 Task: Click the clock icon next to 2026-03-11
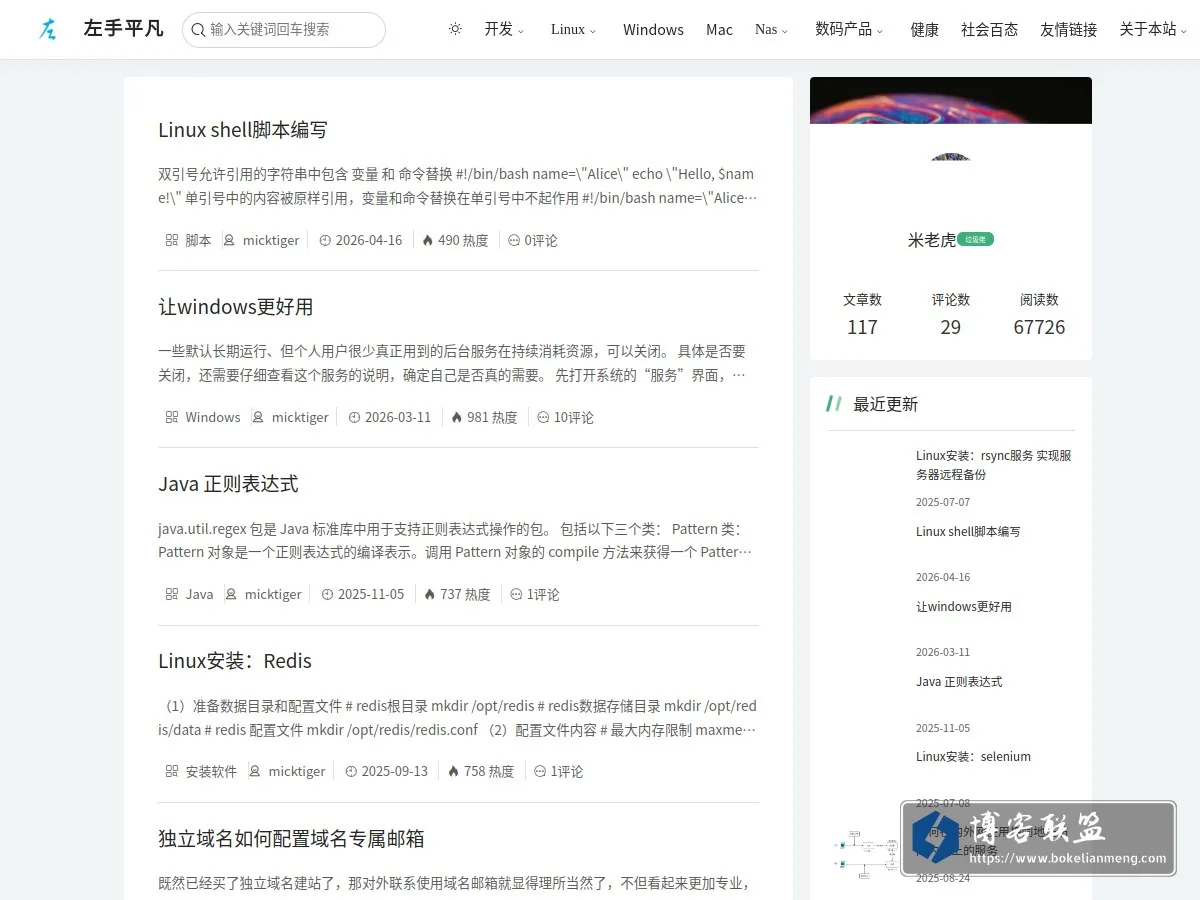(x=354, y=417)
